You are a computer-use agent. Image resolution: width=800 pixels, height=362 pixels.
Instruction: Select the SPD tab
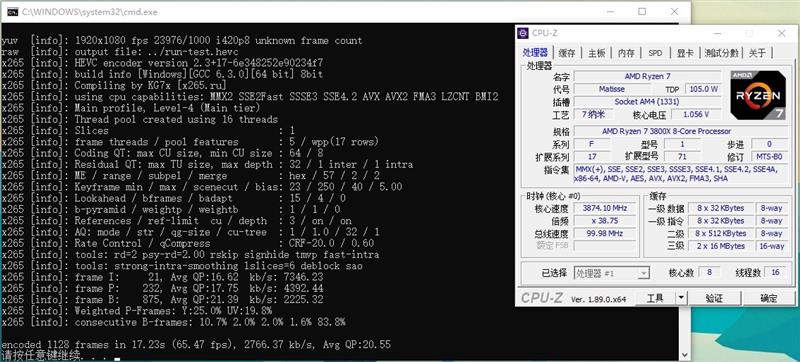coord(656,53)
